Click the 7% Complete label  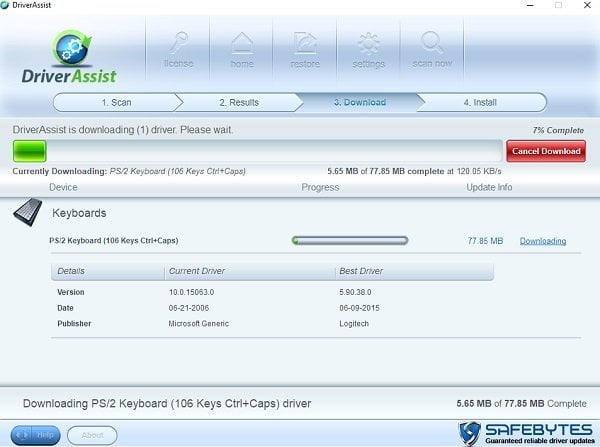tap(558, 131)
